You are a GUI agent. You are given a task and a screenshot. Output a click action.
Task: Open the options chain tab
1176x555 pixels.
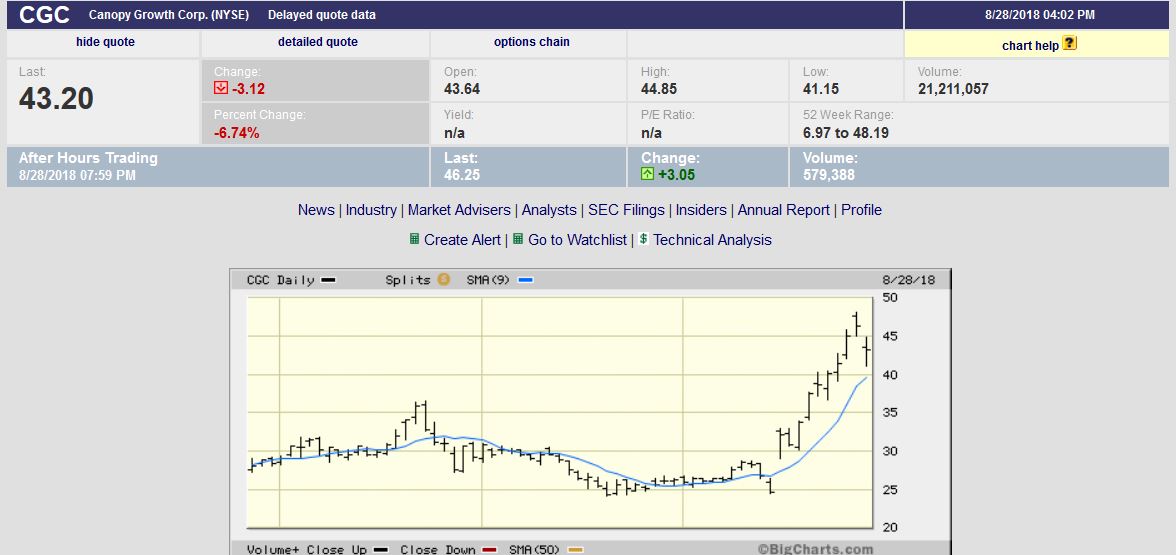531,42
